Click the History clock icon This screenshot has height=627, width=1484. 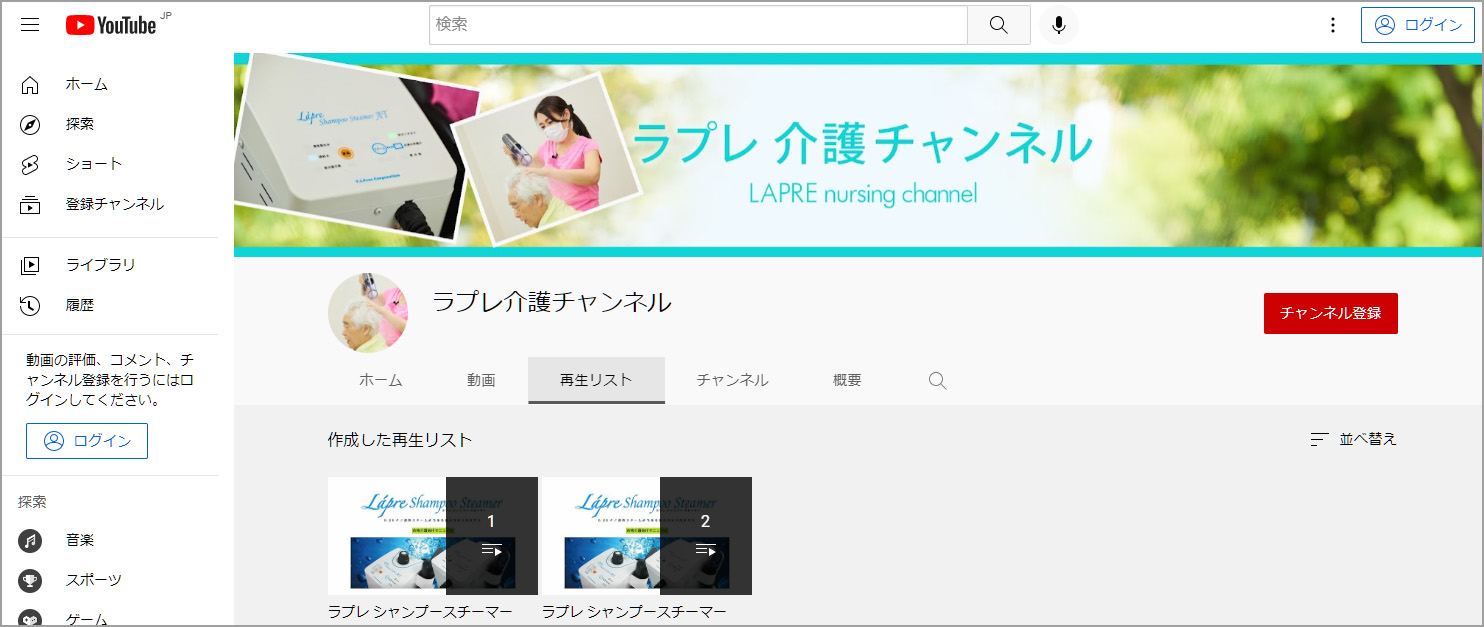(x=30, y=305)
